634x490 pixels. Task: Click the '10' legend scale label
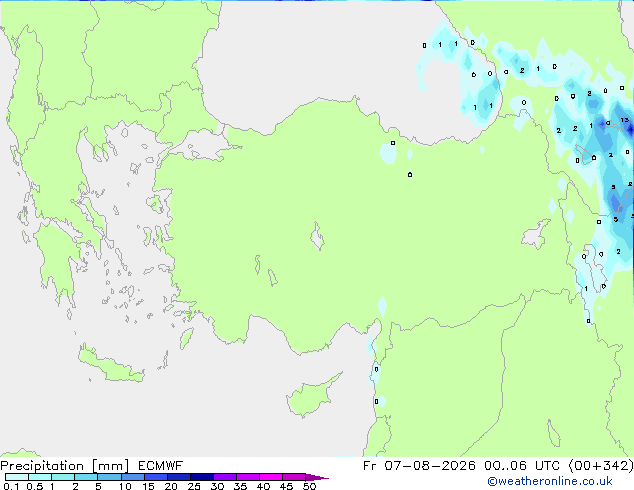pyautogui.click(x=125, y=486)
